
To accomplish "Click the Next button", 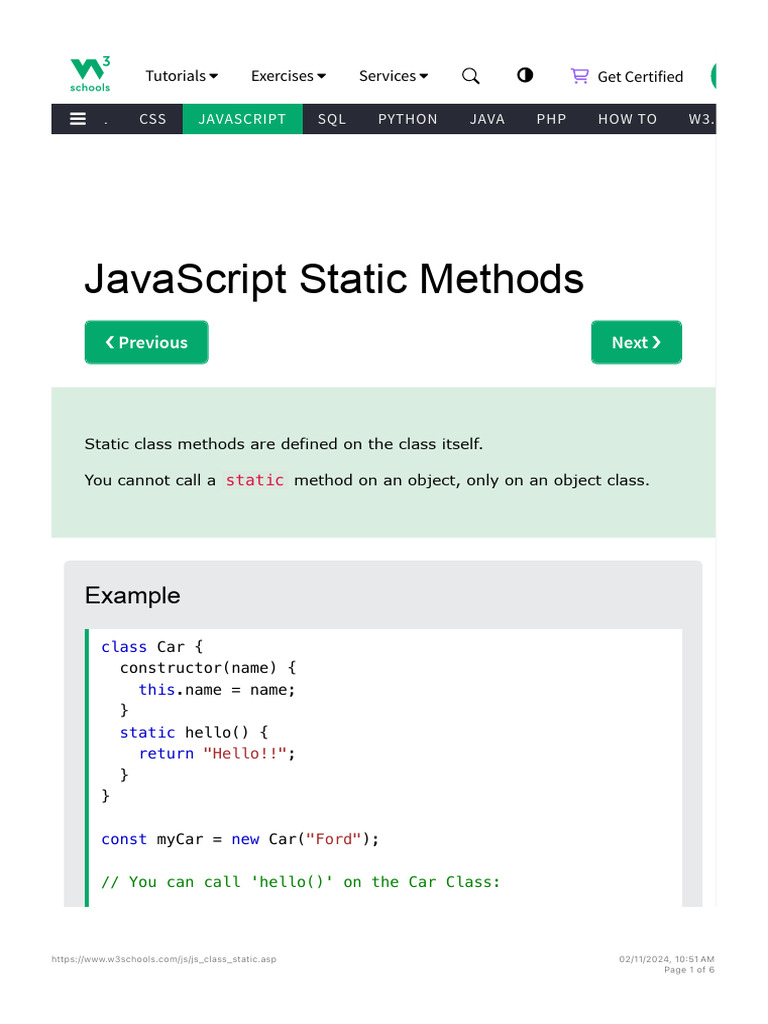I will coord(636,342).
